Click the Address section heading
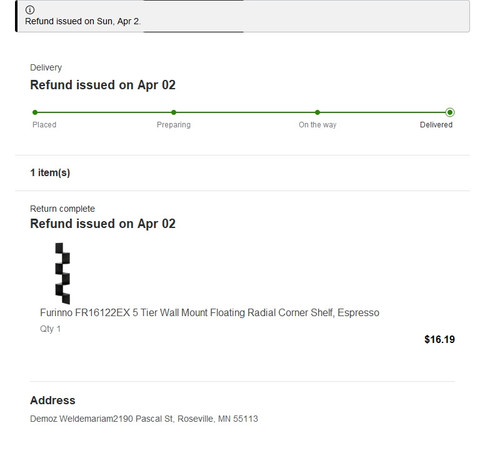500x466 pixels. click(53, 400)
